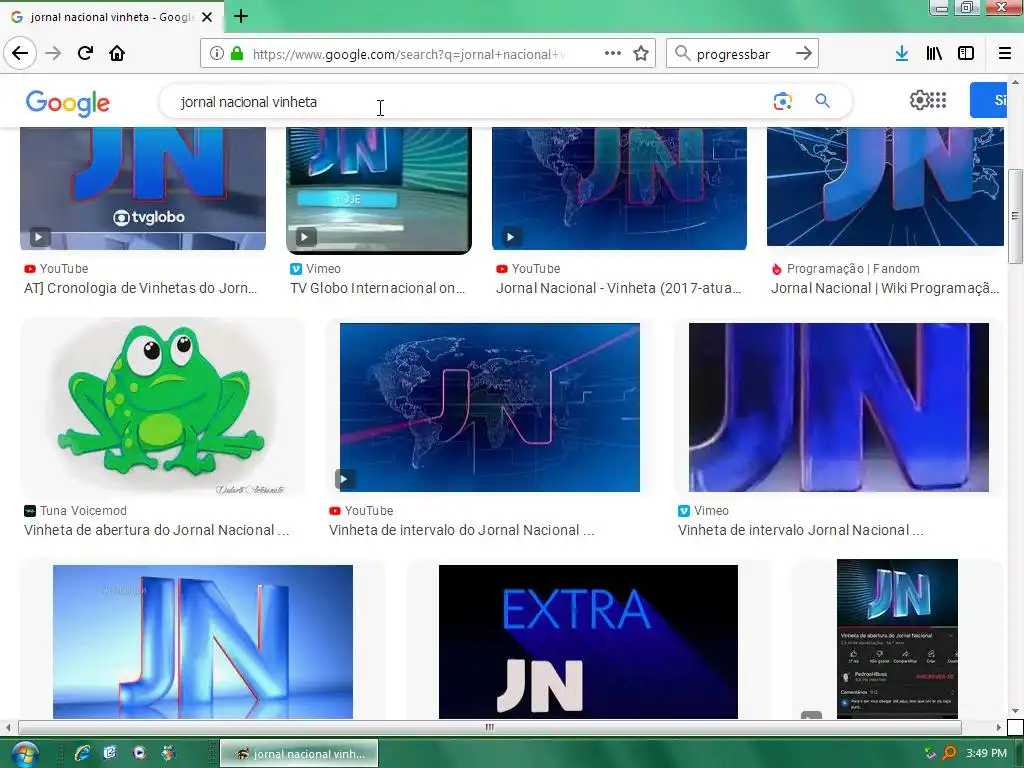Open a new browser tab

pos(240,16)
